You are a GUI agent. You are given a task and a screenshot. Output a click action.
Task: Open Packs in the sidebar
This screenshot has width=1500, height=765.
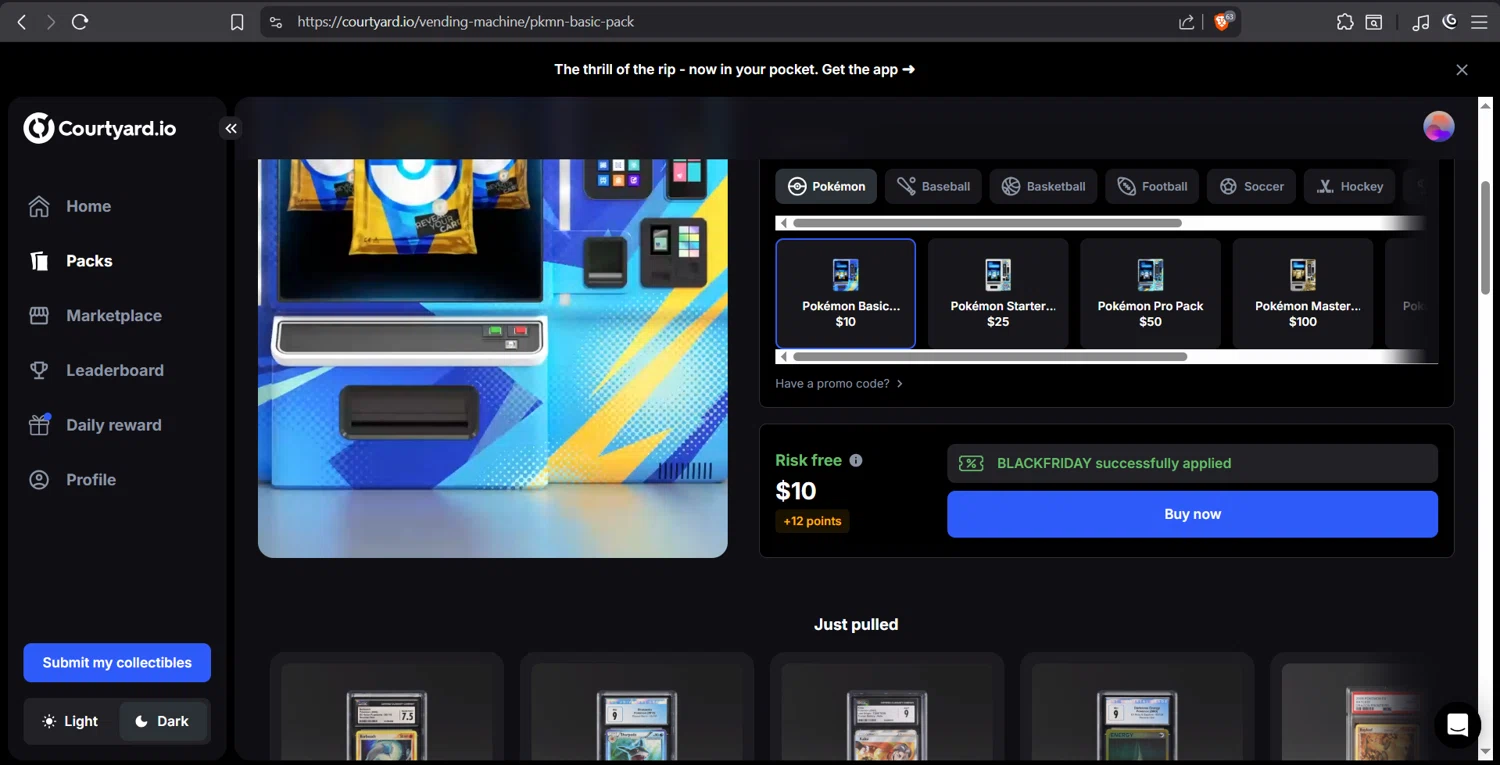click(89, 261)
